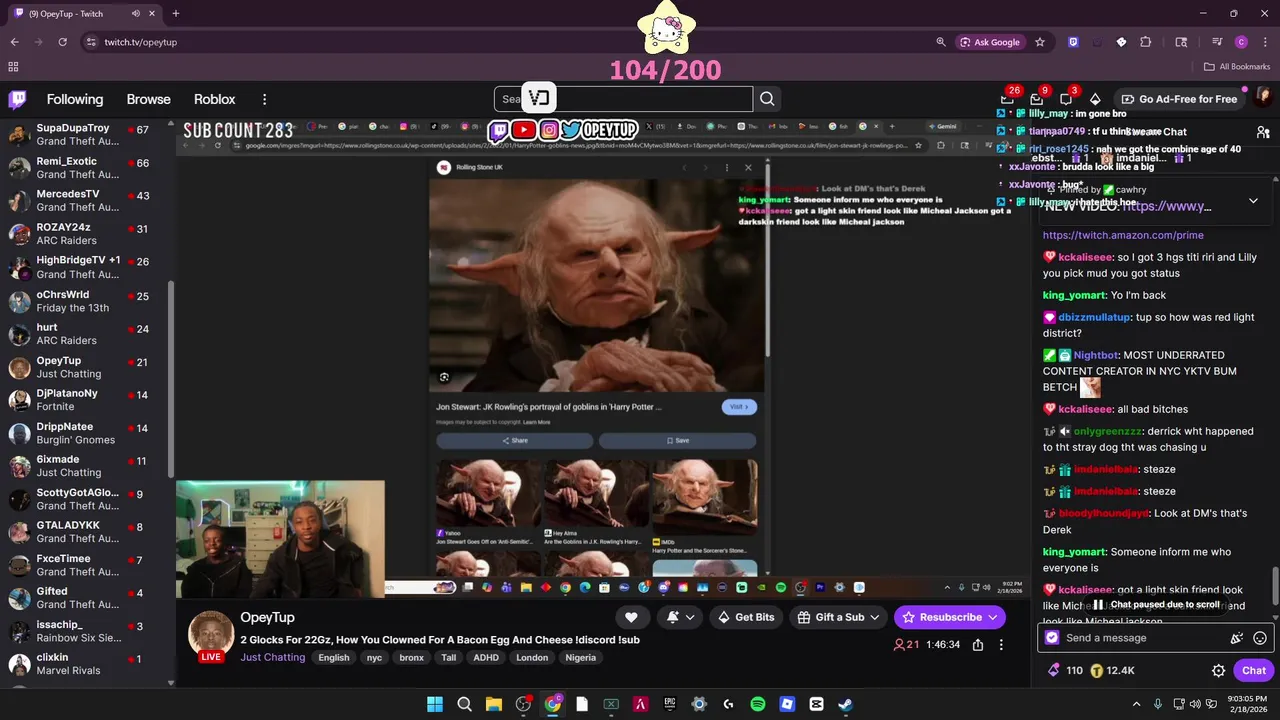The height and width of the screenshot is (720, 1280).
Task: Open the Just Chatting category link
Action: pos(272,657)
